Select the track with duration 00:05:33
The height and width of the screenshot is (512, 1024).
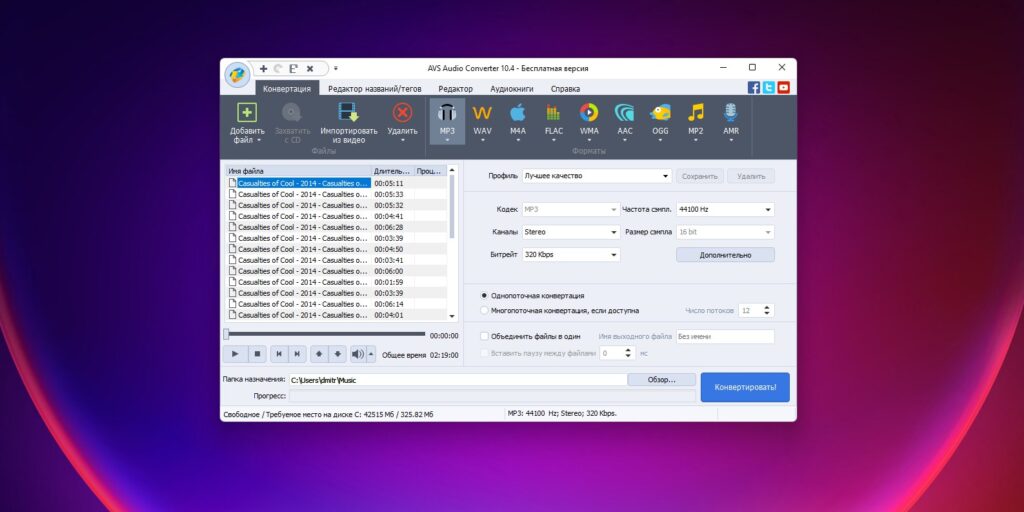(x=337, y=195)
